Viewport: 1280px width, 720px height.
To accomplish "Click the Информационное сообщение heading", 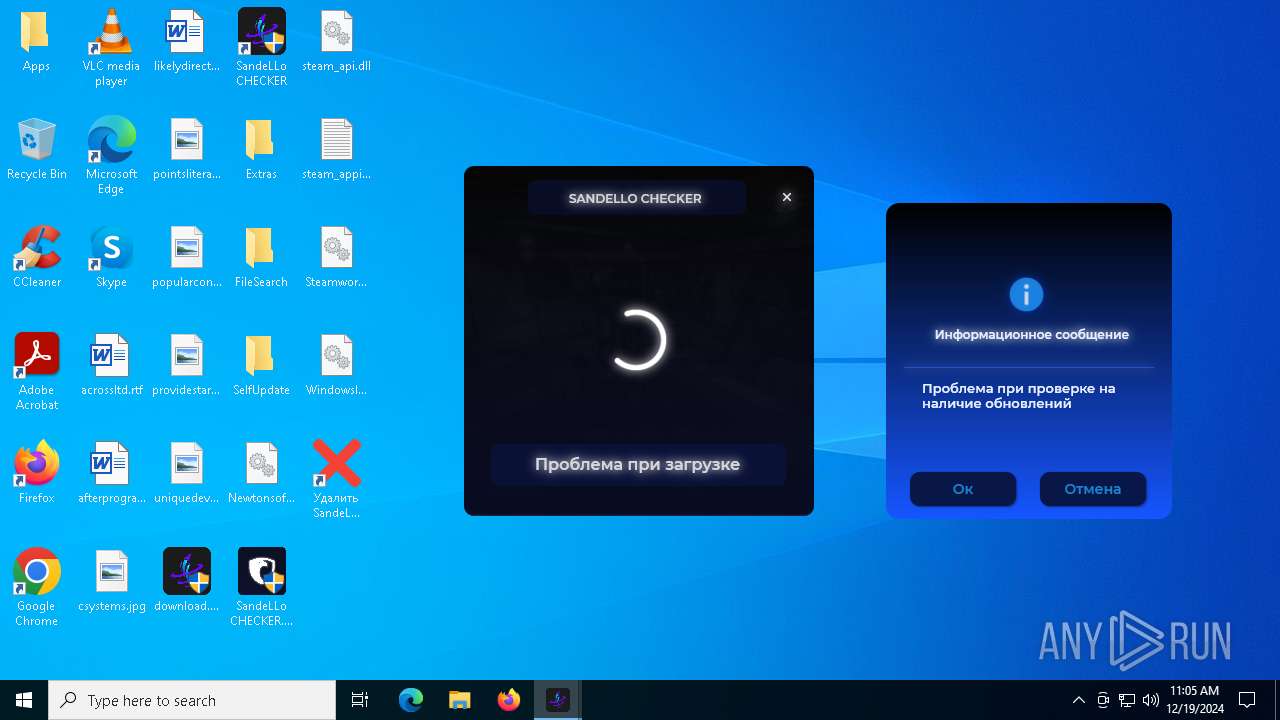I will (x=1031, y=335).
